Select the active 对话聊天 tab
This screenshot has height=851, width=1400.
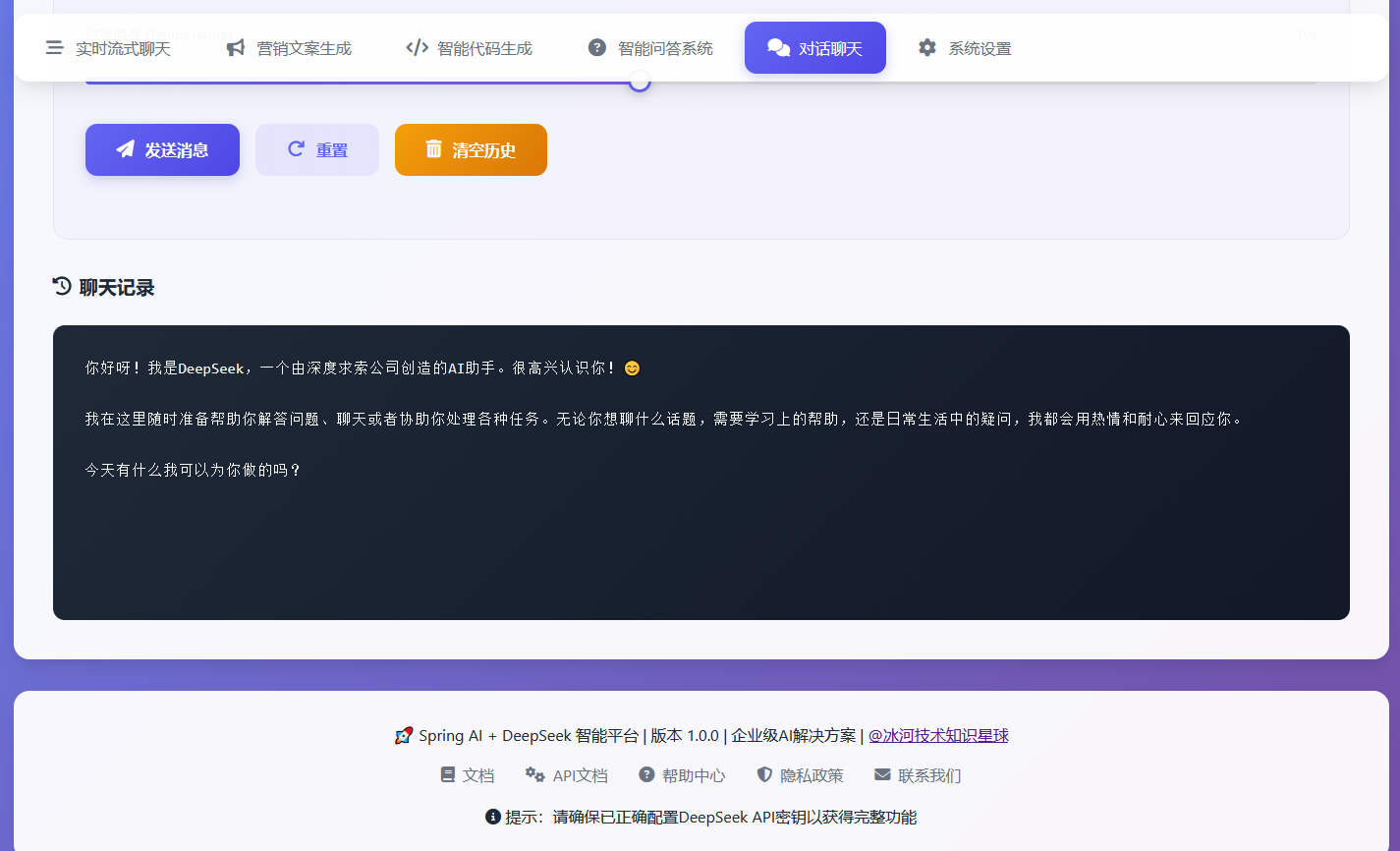tap(814, 48)
